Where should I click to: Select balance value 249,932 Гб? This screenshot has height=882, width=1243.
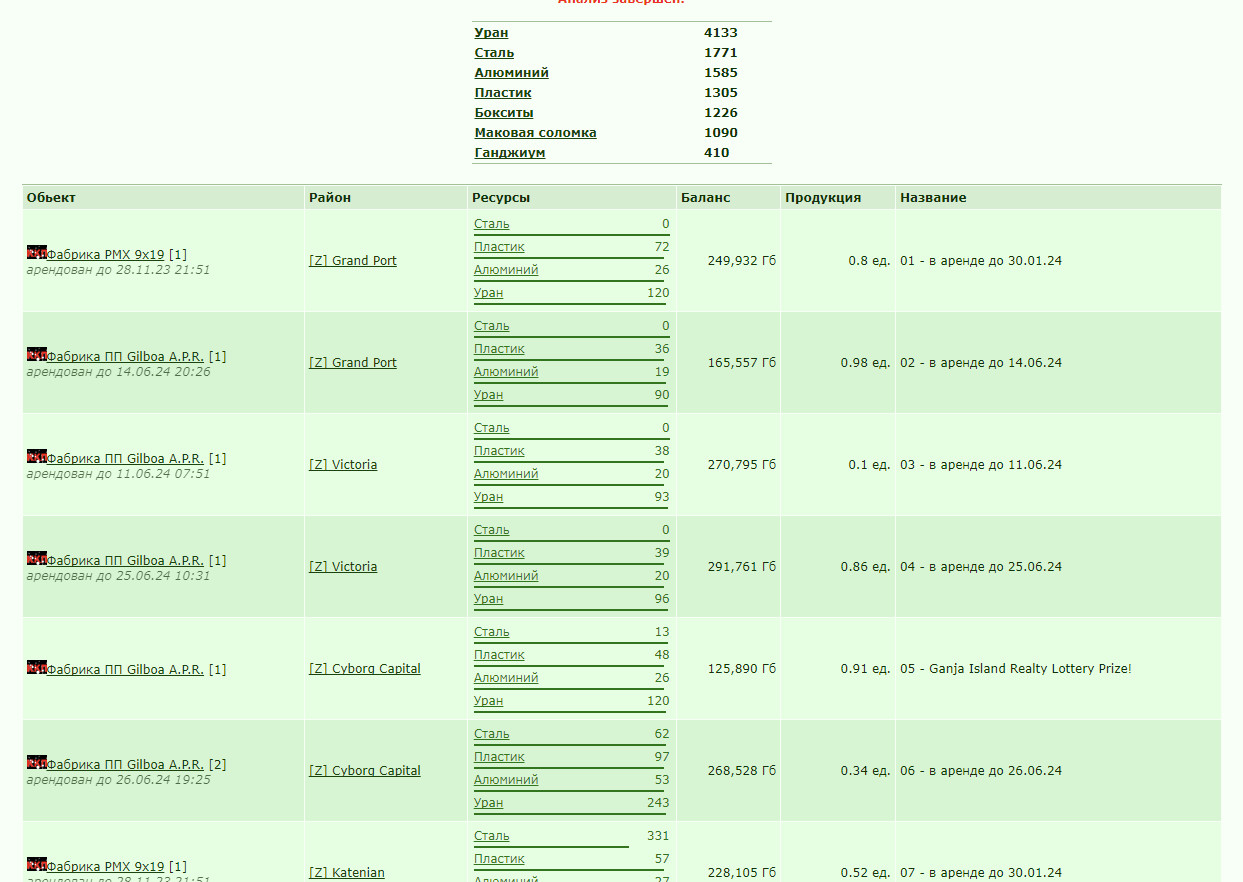pos(742,261)
